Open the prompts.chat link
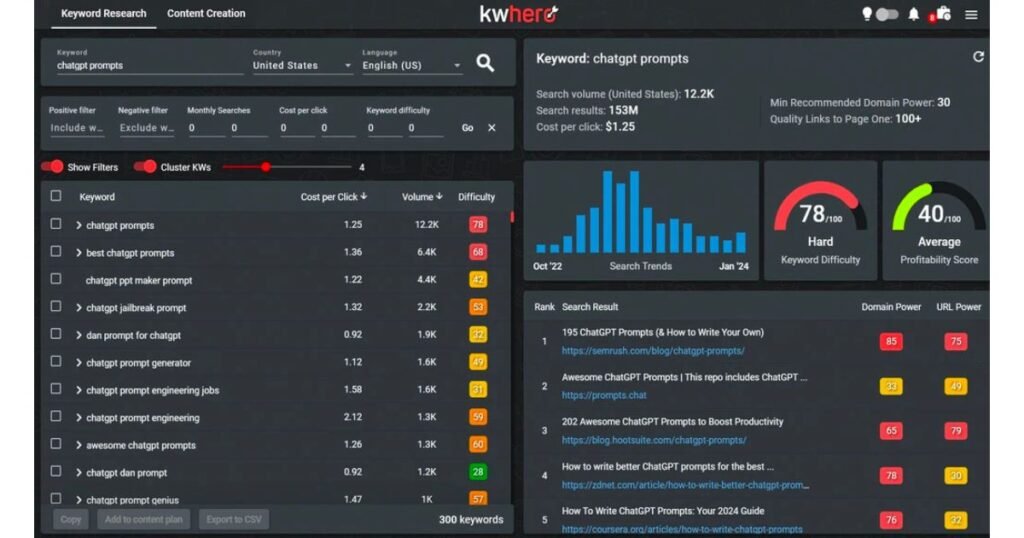This screenshot has height=538, width=1024. click(604, 395)
